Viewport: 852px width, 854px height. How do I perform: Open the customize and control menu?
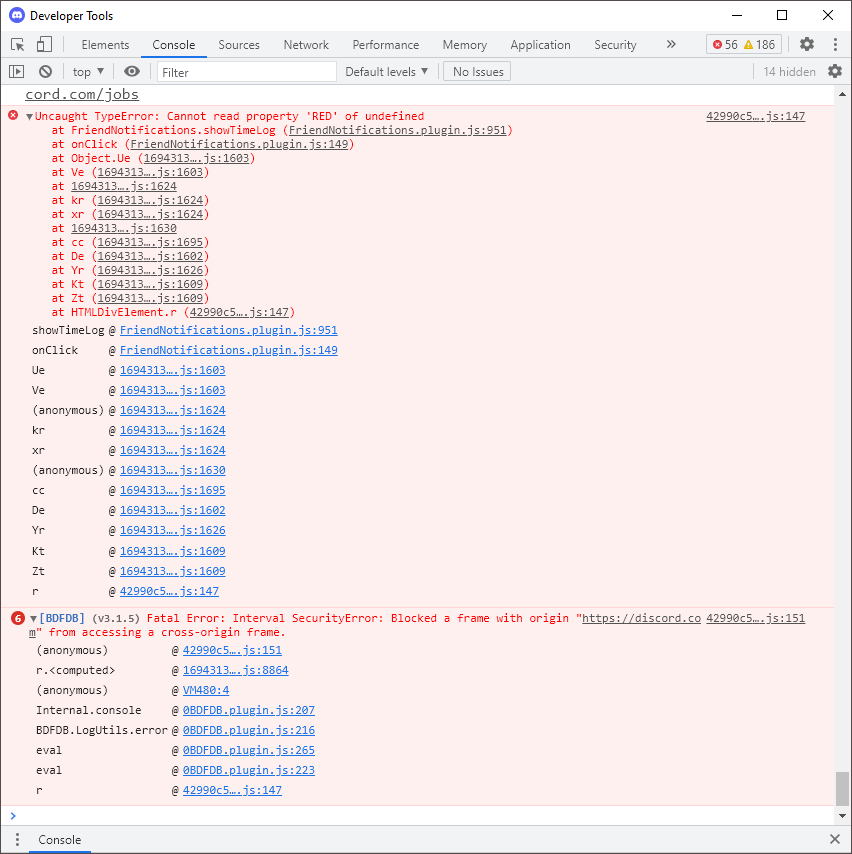click(x=835, y=44)
